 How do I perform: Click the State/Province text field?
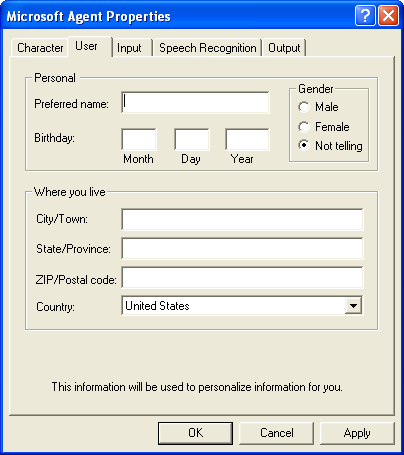(x=242, y=248)
